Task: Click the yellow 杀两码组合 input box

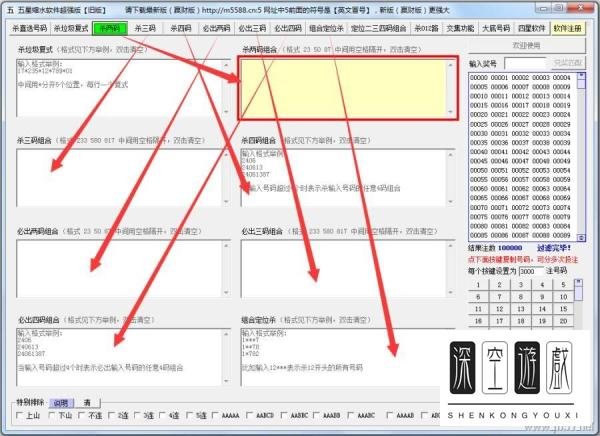Action: pos(348,88)
